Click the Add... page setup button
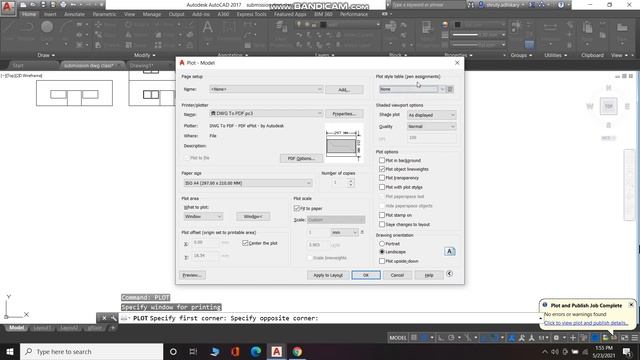 (x=344, y=89)
